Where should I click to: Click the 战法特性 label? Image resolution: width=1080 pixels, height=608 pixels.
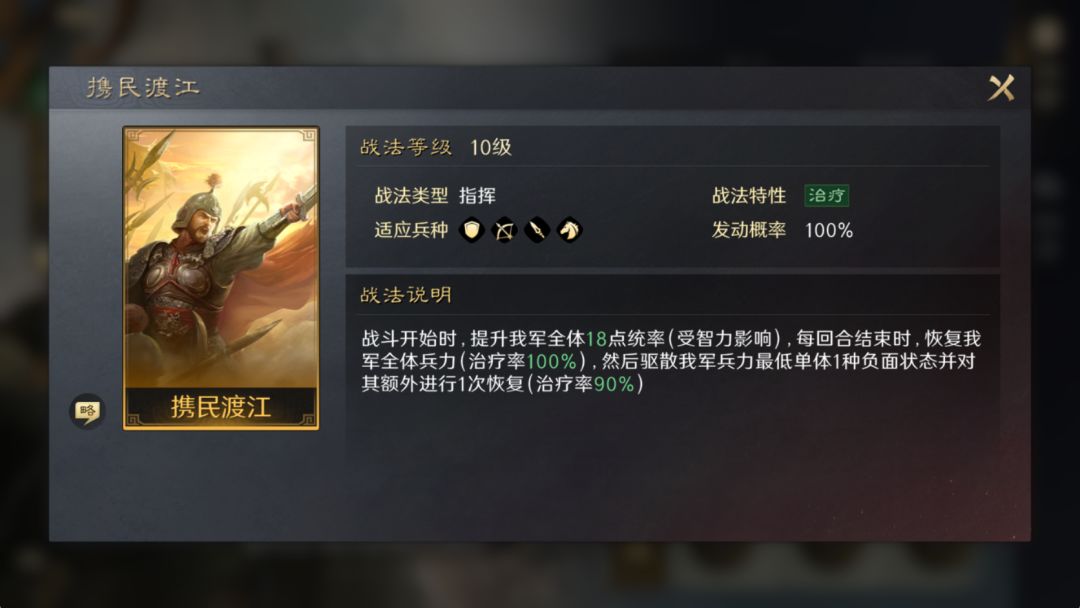coord(749,196)
